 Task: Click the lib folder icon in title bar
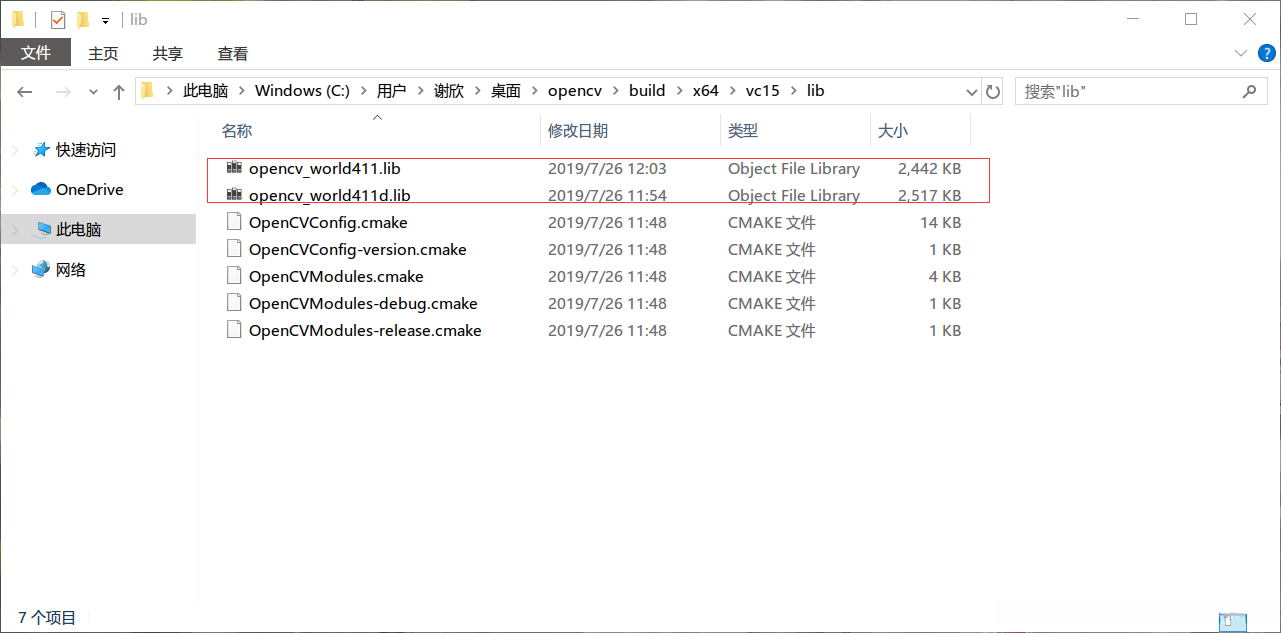pos(18,19)
